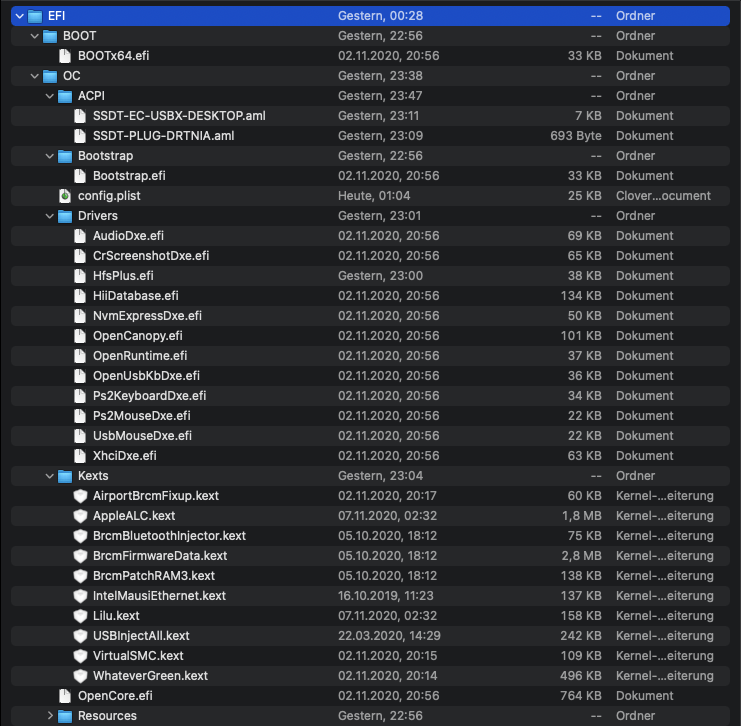The width and height of the screenshot is (741, 726).
Task: Select the BrcmFirmwareData.kext file name
Action: [160, 556]
